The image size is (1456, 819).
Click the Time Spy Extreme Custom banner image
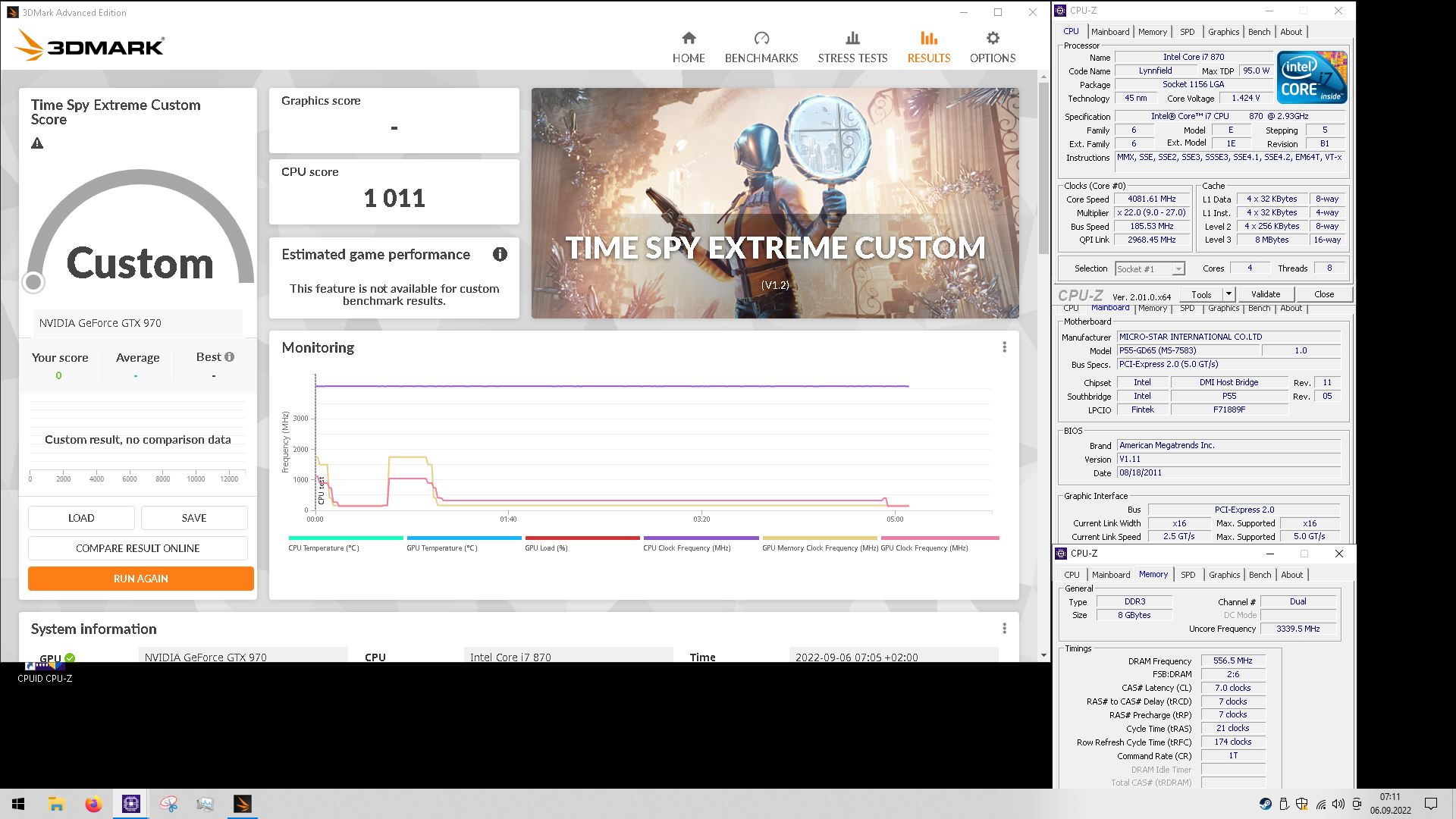(x=775, y=203)
